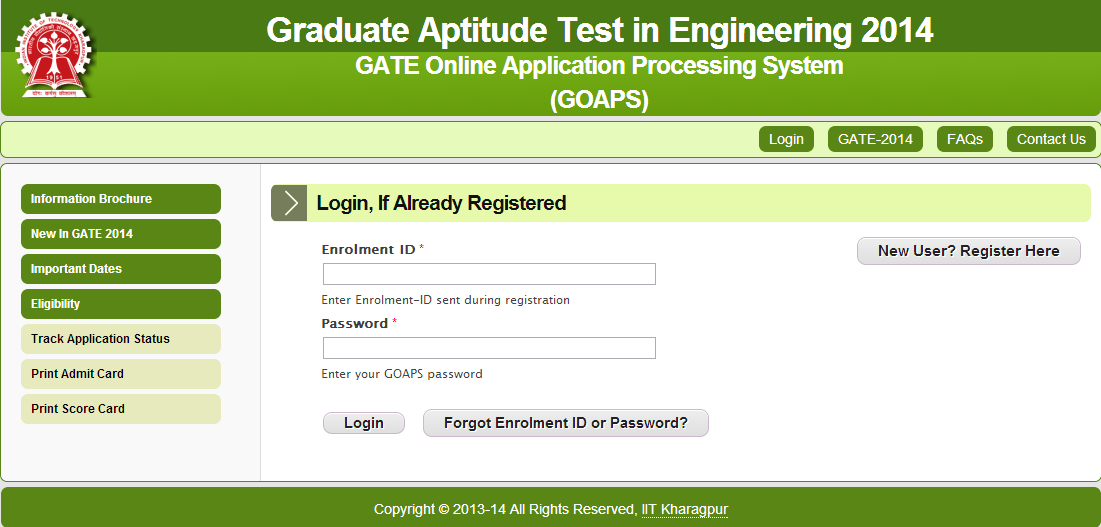
Task: Focus the Enrolment ID text field
Action: click(489, 274)
